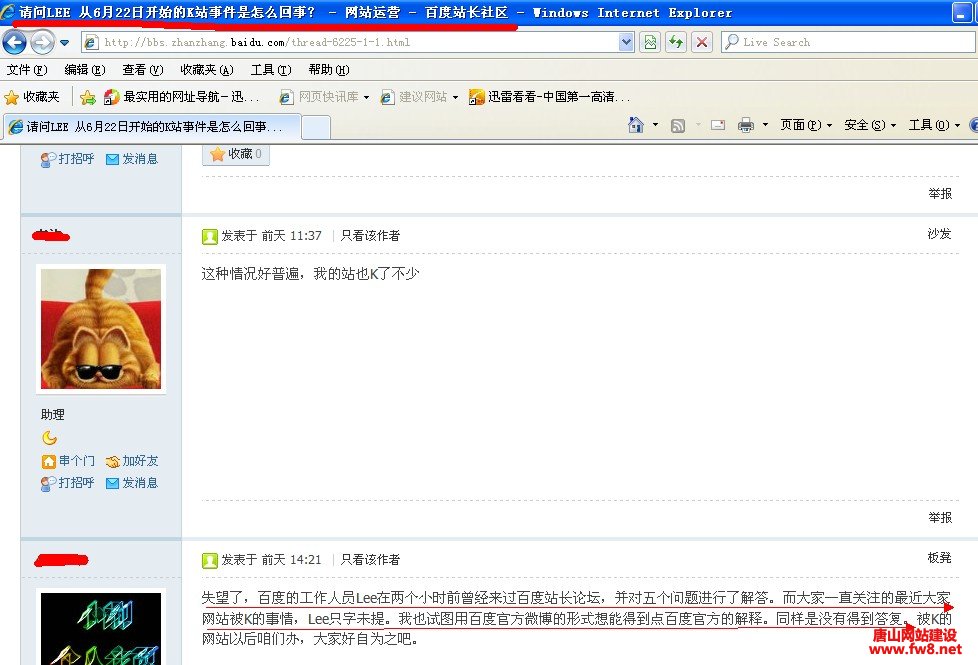Open the 网页快讯库 dropdown arrow
Image resolution: width=978 pixels, height=665 pixels.
coord(366,97)
